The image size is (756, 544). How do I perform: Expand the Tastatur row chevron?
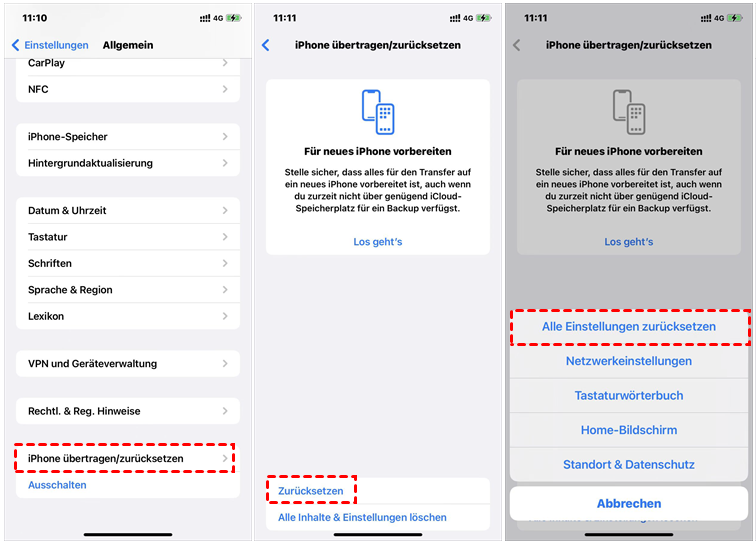[225, 237]
